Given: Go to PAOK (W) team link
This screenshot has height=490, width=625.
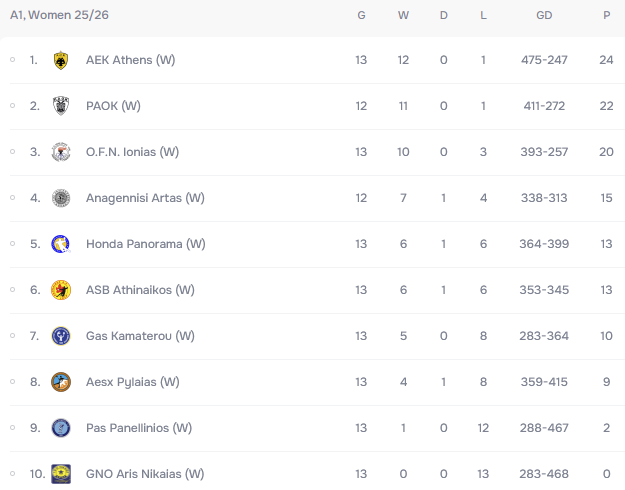Looking at the screenshot, I should click(x=113, y=106).
